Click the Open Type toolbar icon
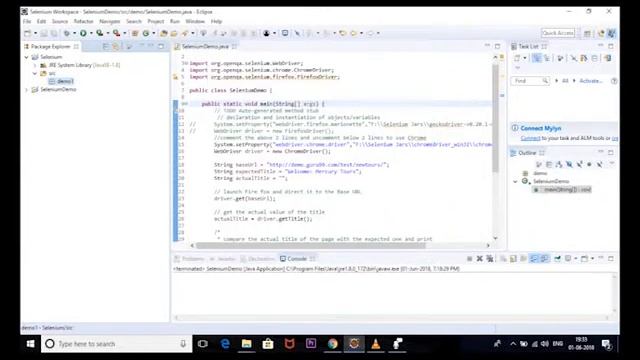 (x=164, y=33)
